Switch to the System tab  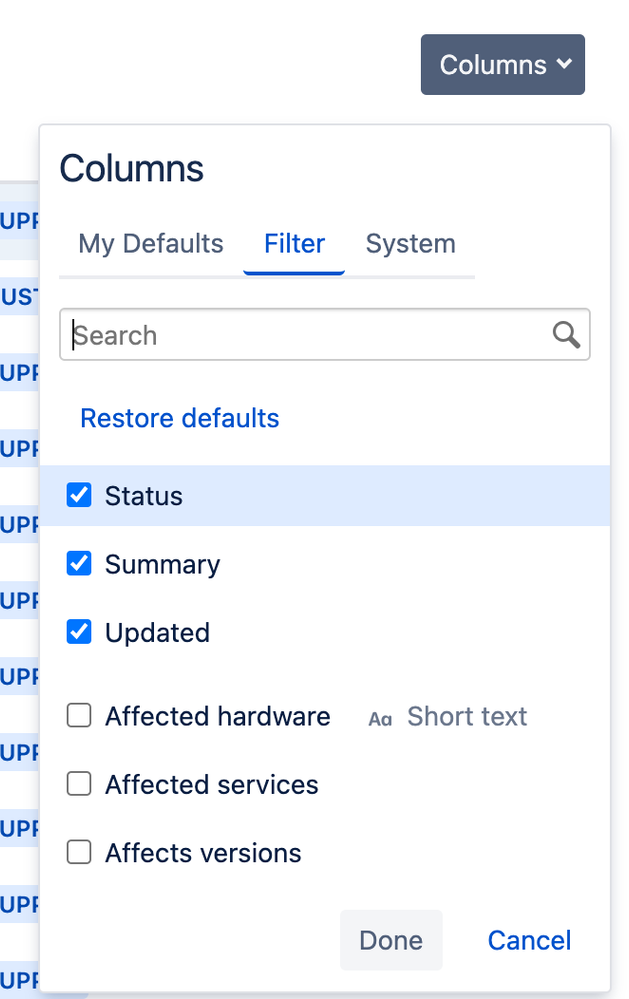(410, 244)
